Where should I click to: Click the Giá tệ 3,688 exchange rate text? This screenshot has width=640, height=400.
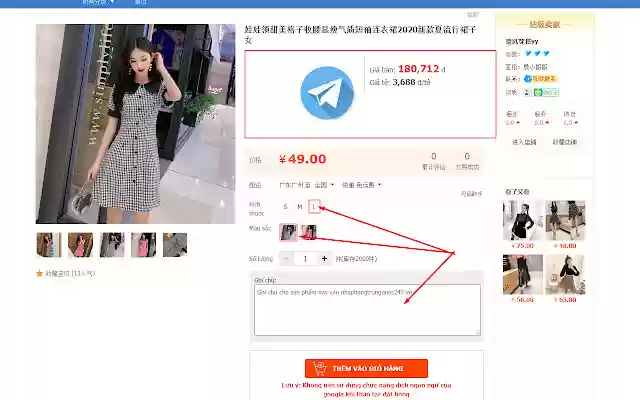pos(400,82)
